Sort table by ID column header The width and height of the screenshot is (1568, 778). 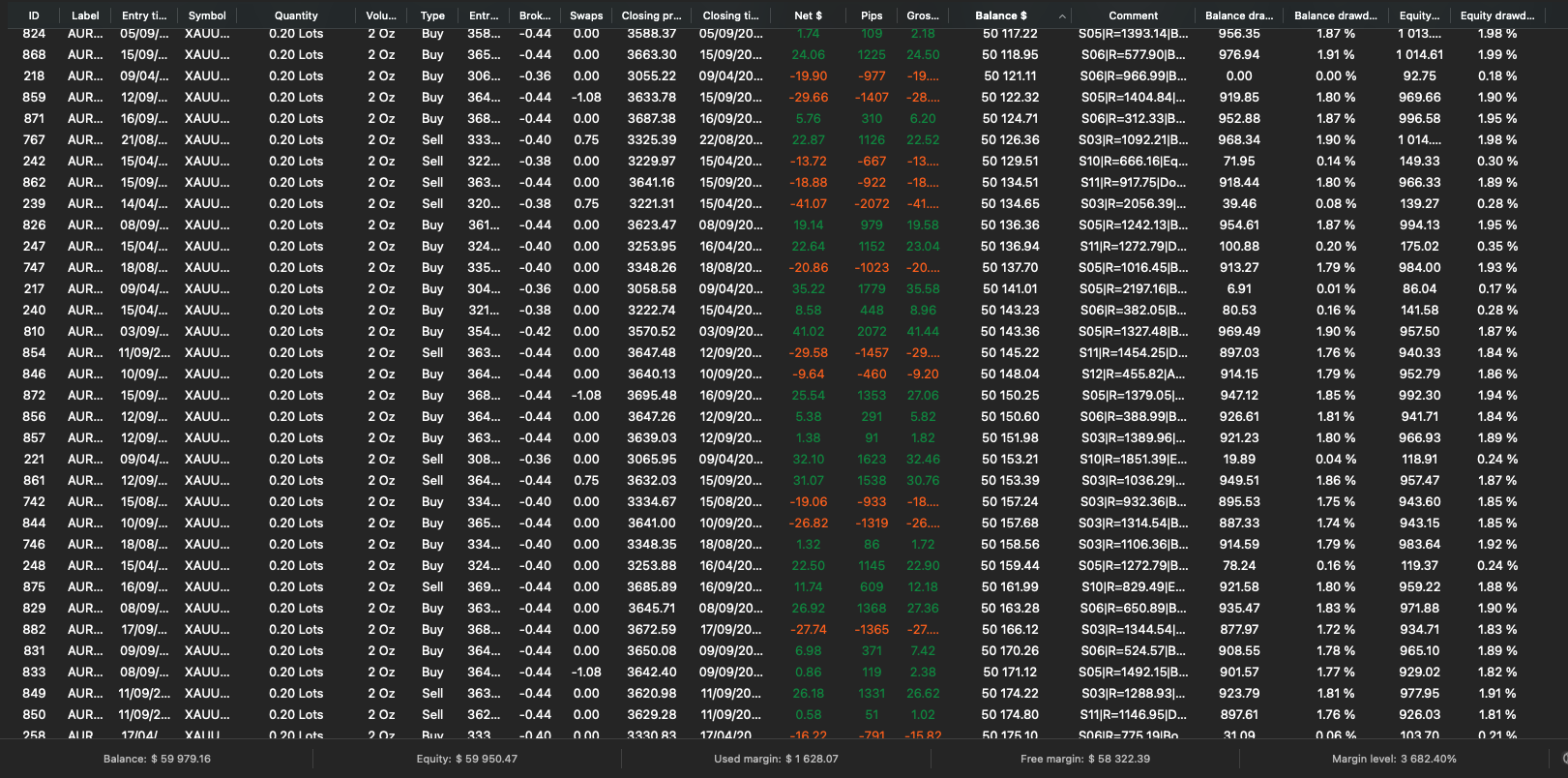tap(34, 15)
